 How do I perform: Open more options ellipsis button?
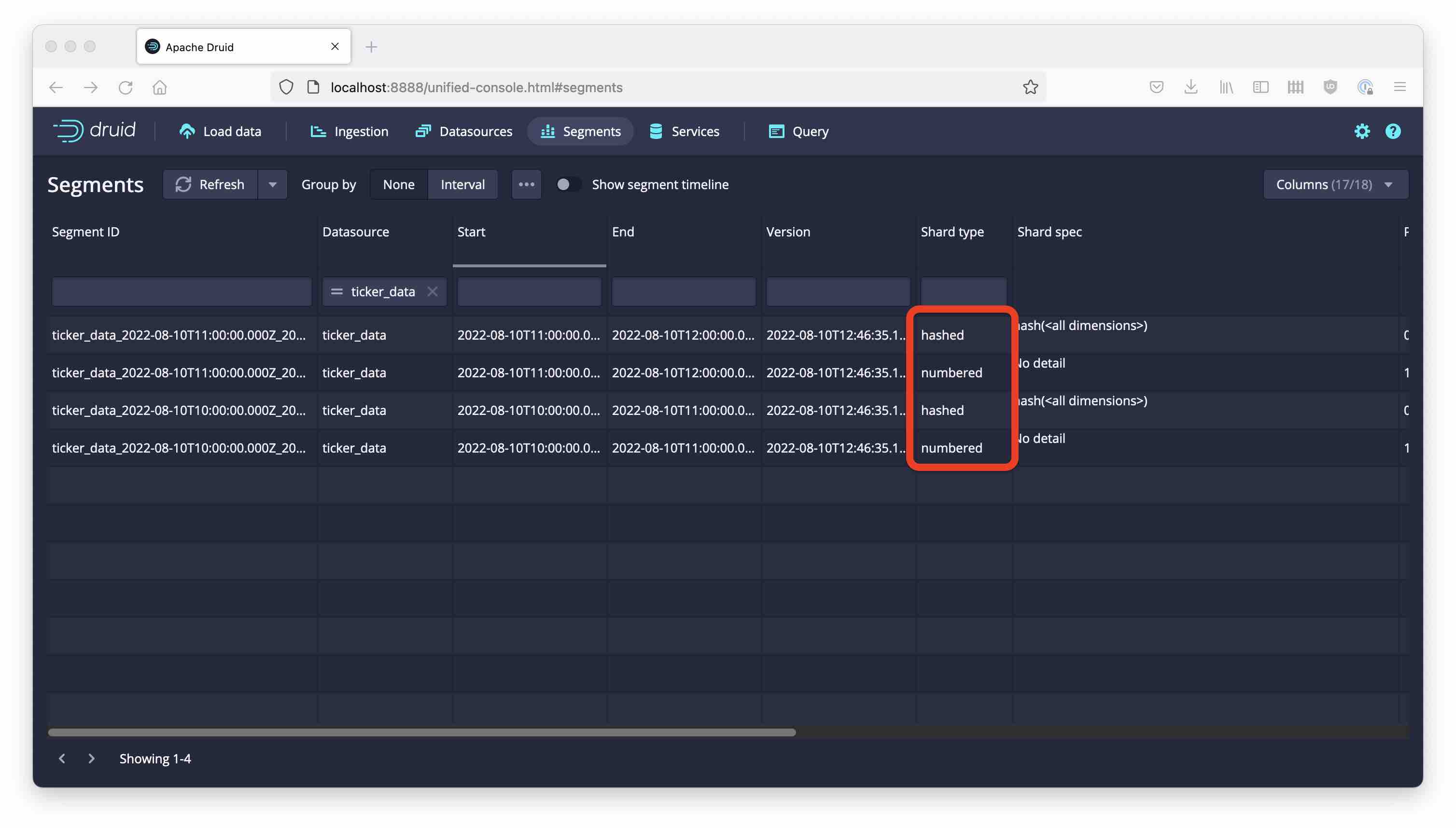click(x=526, y=184)
